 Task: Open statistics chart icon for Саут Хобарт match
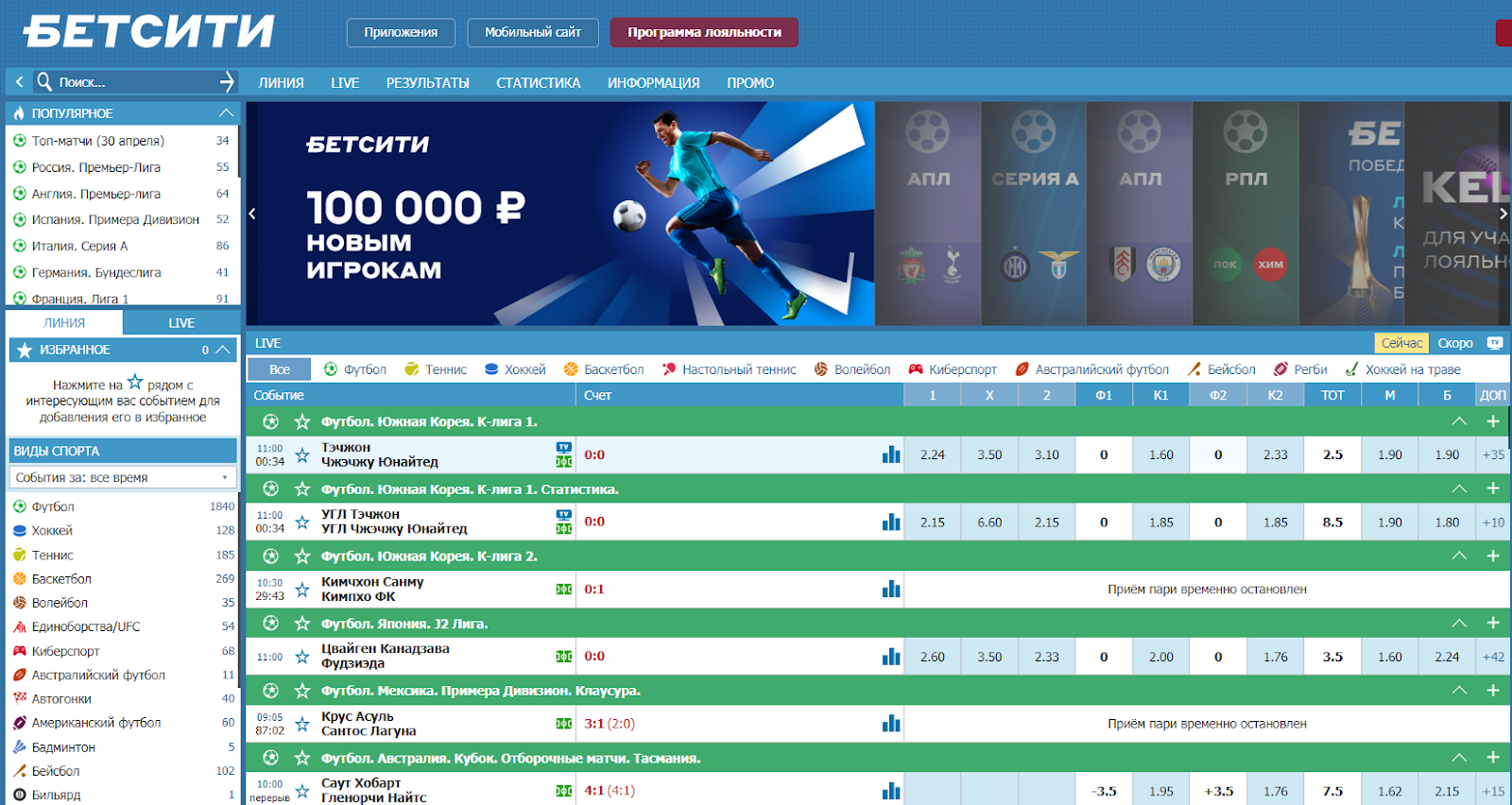(891, 791)
